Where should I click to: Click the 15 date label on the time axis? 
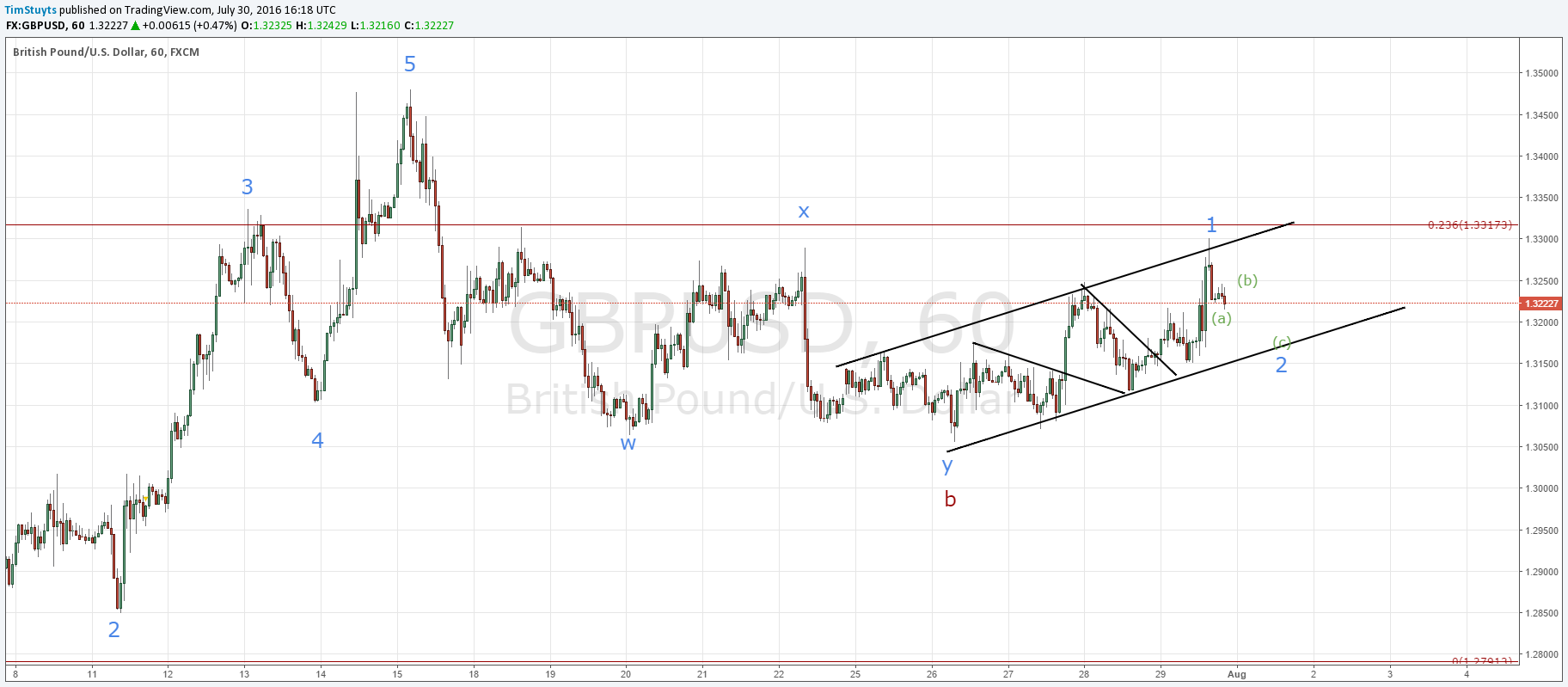pos(397,675)
